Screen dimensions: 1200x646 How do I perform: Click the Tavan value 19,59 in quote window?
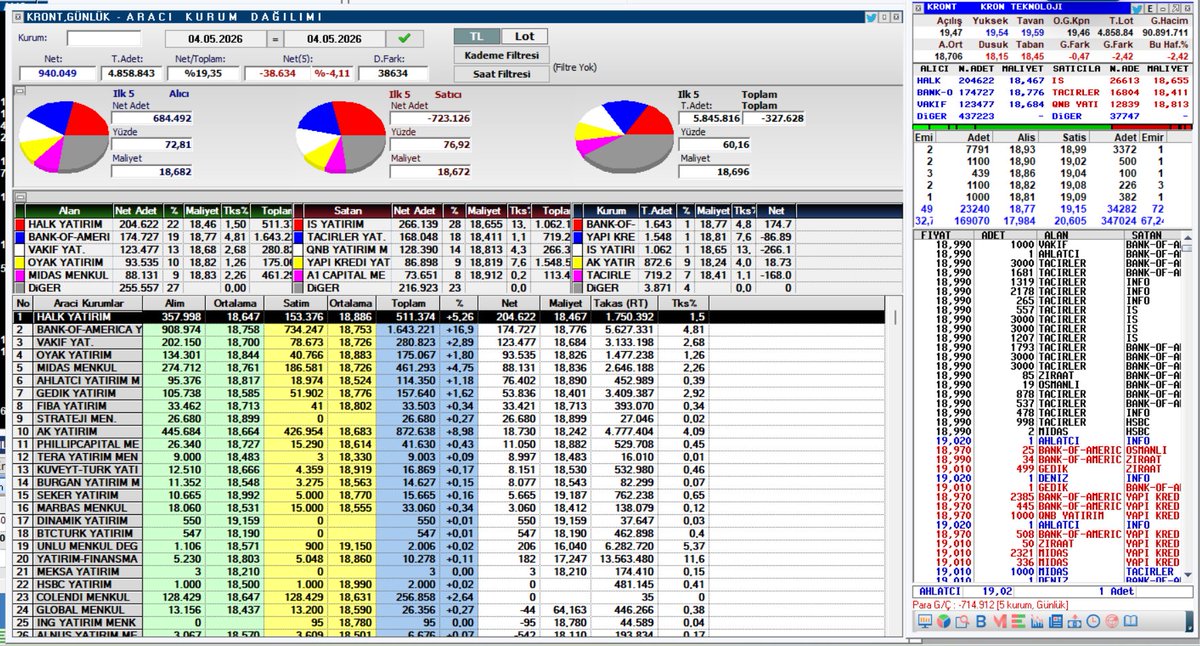(x=1033, y=33)
